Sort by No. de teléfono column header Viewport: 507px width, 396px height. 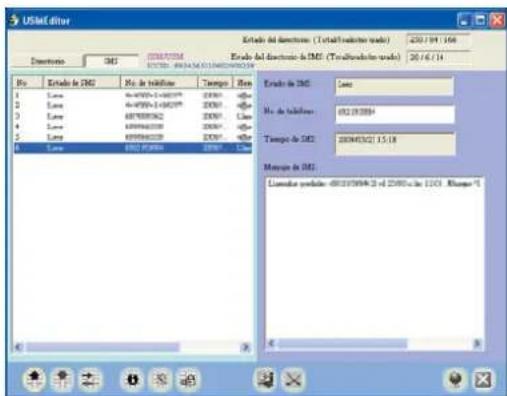159,83
